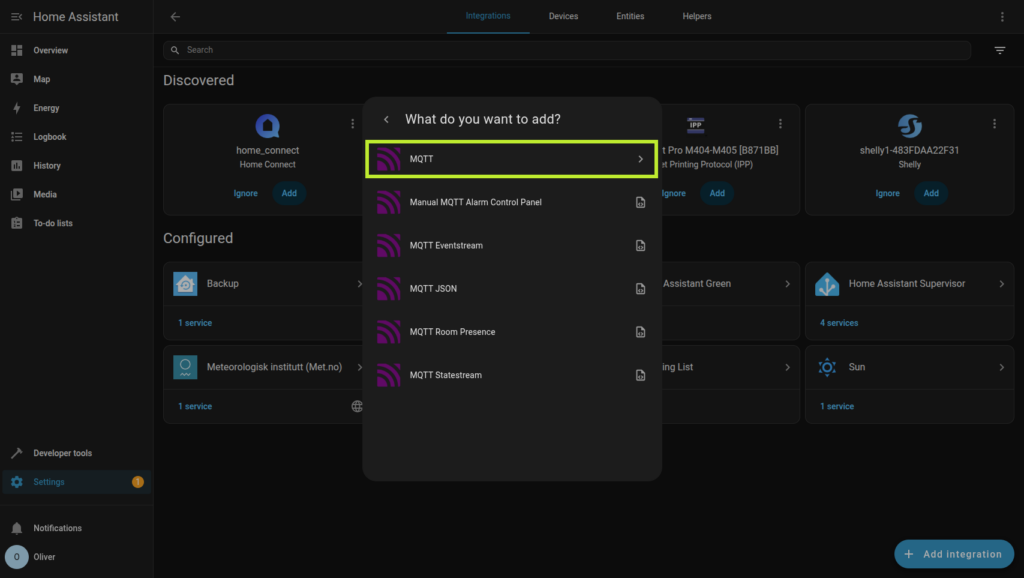1024x578 pixels.
Task: Switch to the Devices tab
Action: [x=563, y=17]
